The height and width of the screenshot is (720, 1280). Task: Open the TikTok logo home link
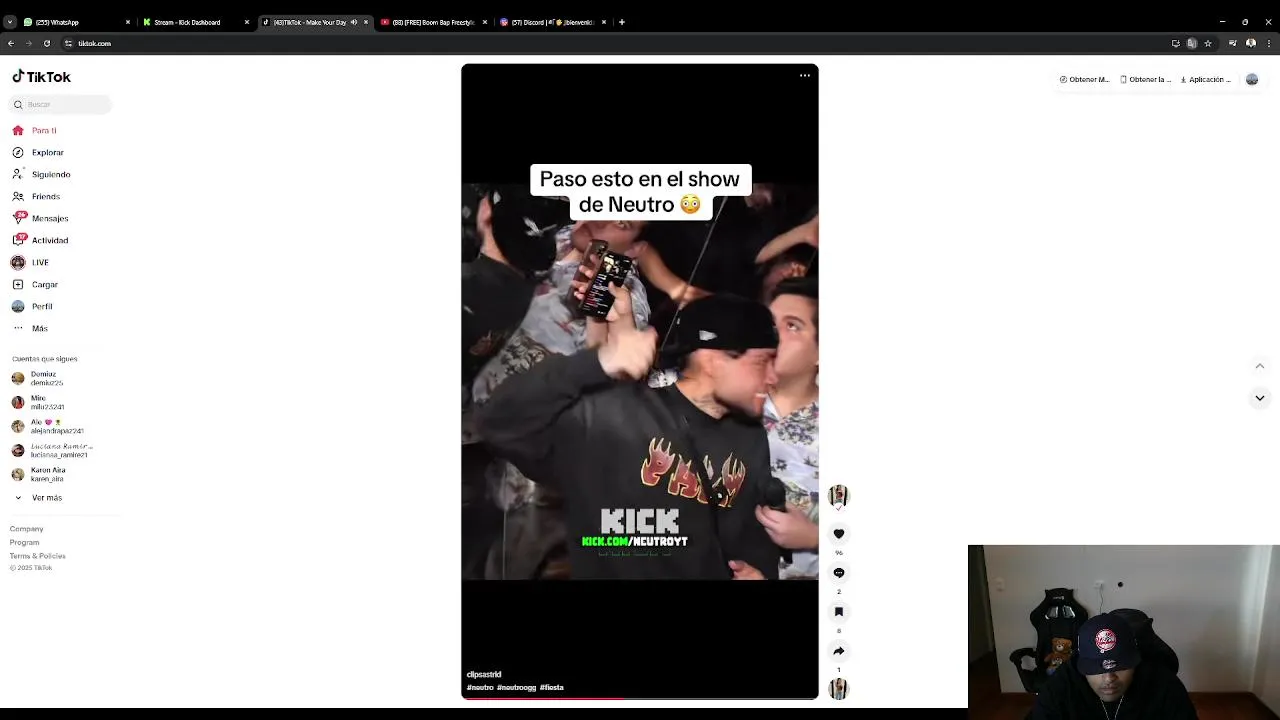tap(41, 77)
